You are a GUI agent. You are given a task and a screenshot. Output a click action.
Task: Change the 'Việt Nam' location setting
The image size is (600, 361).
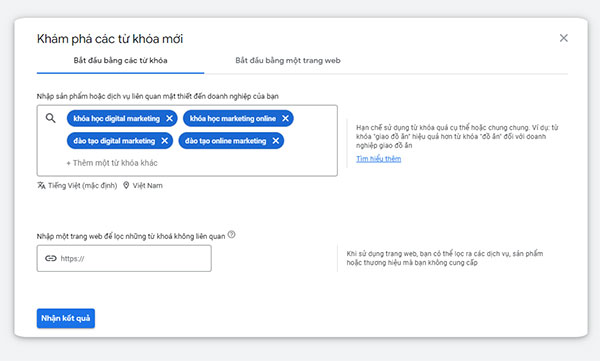point(147,186)
